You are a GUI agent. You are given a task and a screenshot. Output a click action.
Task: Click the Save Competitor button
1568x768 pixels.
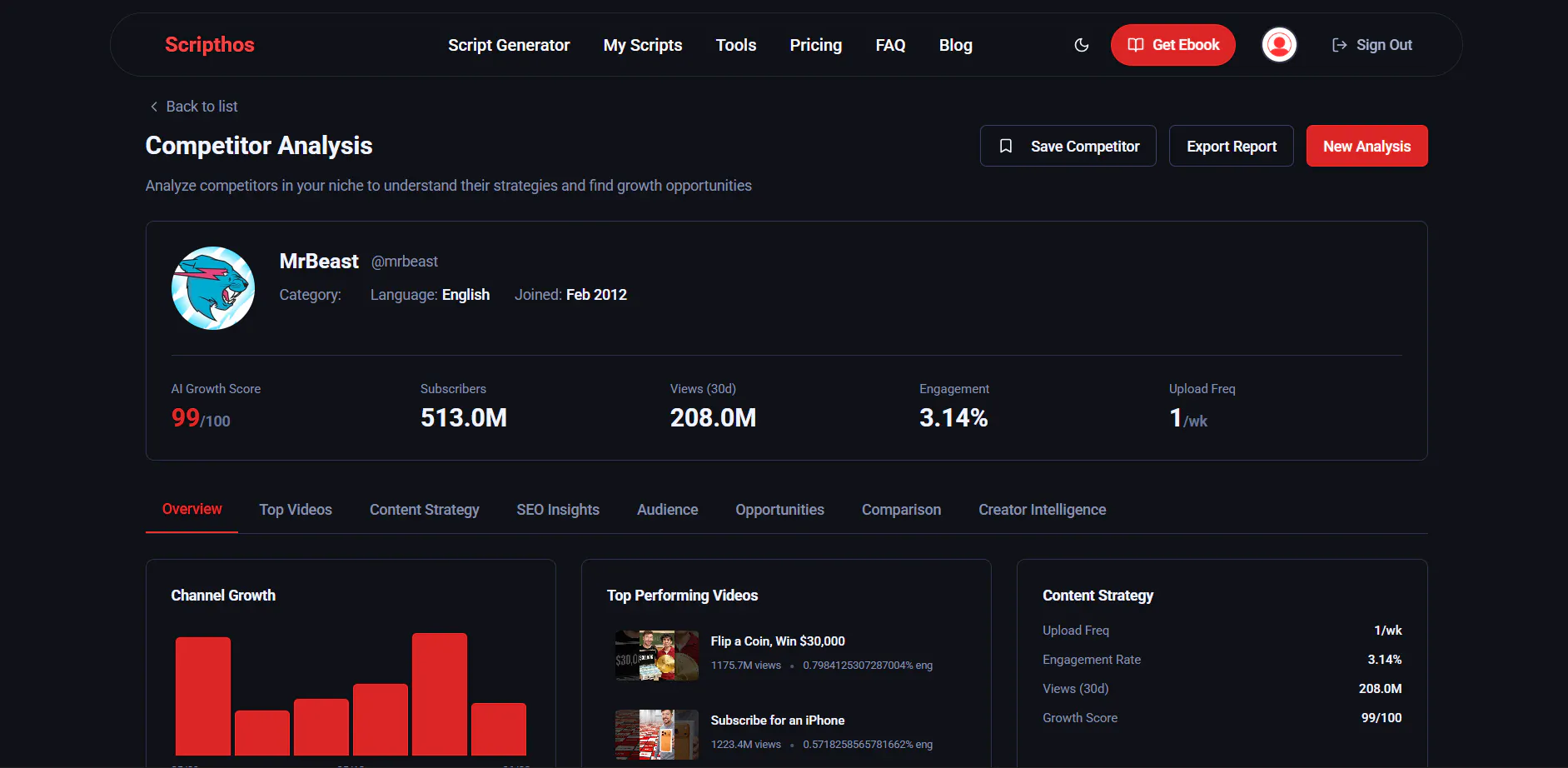(1068, 146)
